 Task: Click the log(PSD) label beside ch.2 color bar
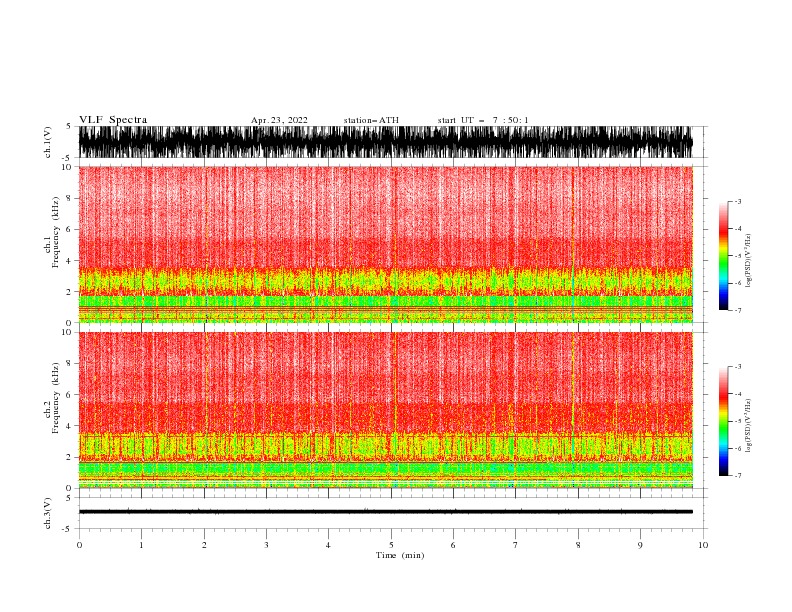click(x=748, y=425)
